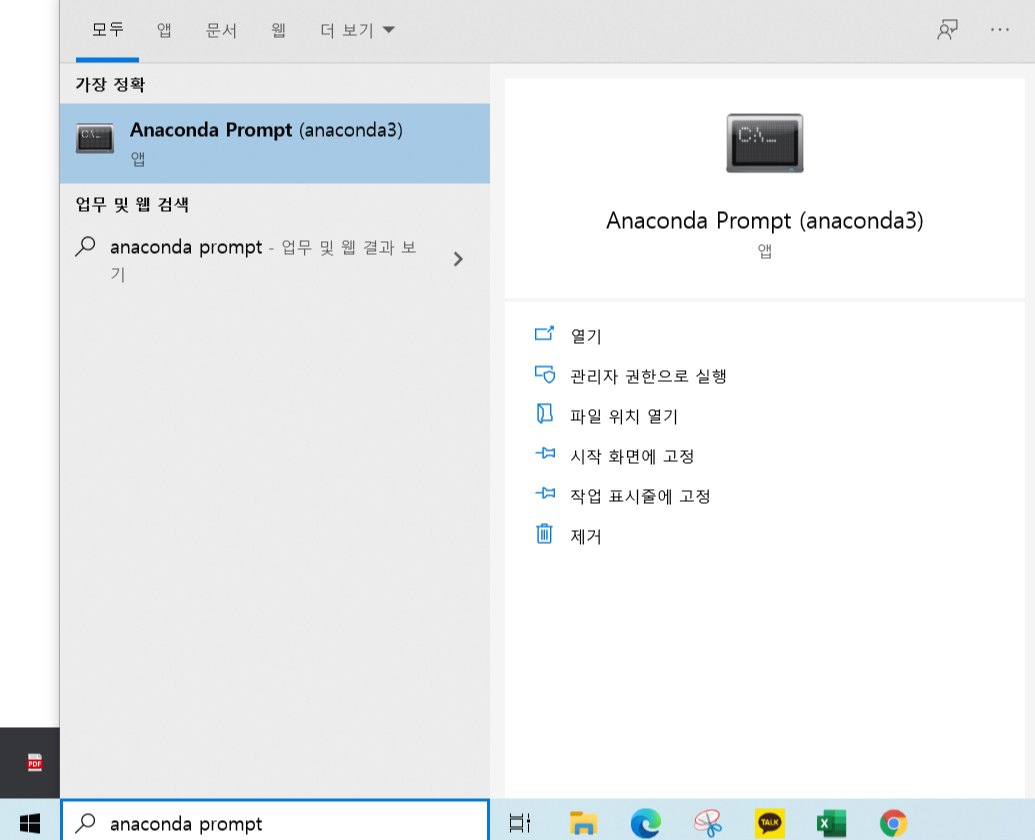Launch KakaoTalk from the taskbar
This screenshot has width=1035, height=840.
coord(770,823)
